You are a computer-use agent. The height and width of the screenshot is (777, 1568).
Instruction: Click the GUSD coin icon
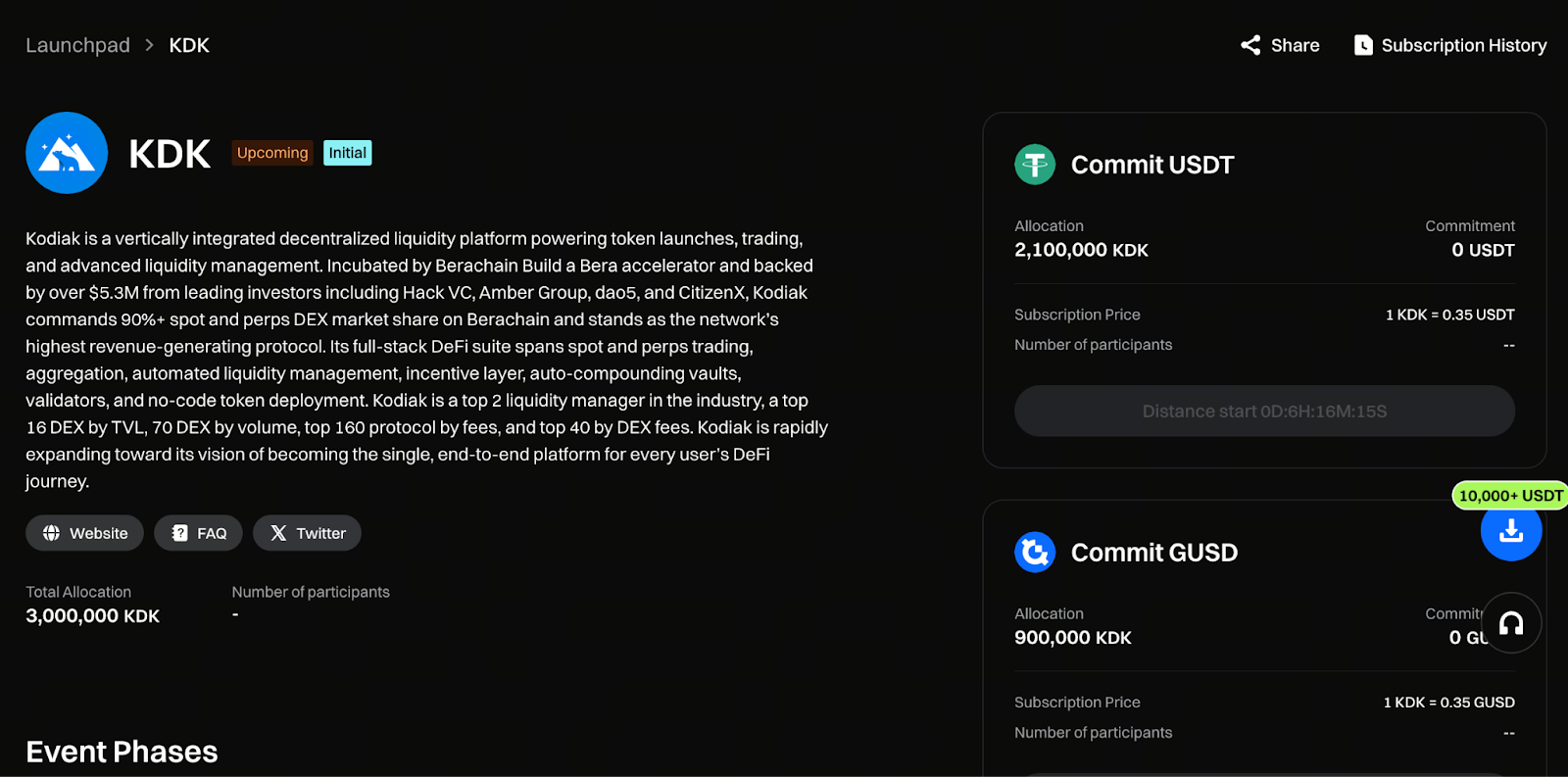pos(1035,553)
